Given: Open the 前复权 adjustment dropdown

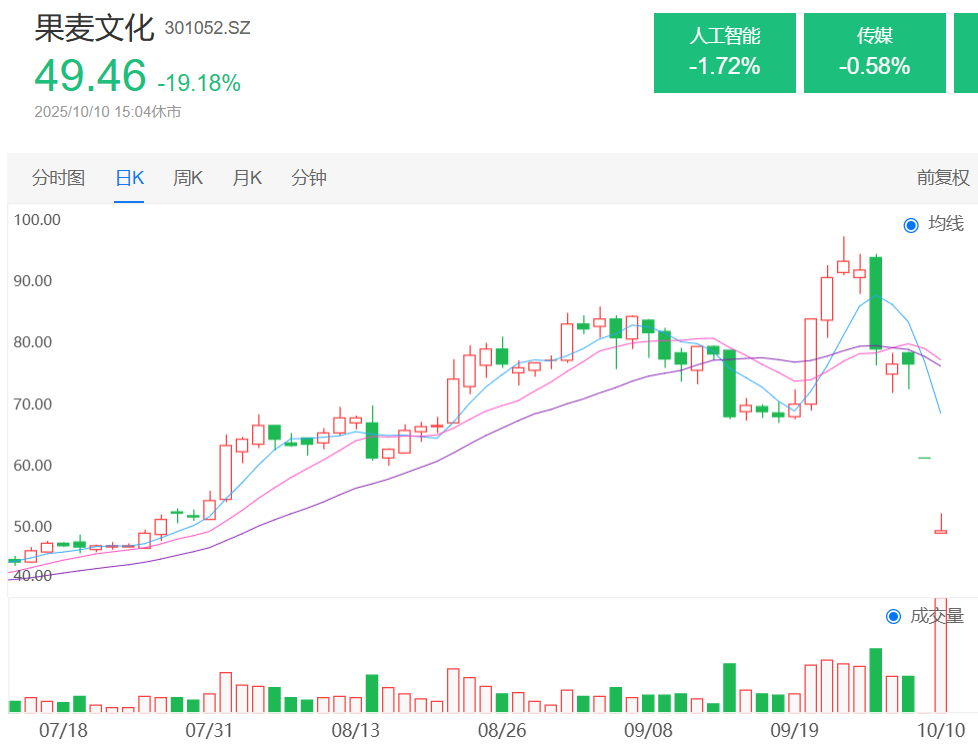Looking at the screenshot, I should pos(943,178).
